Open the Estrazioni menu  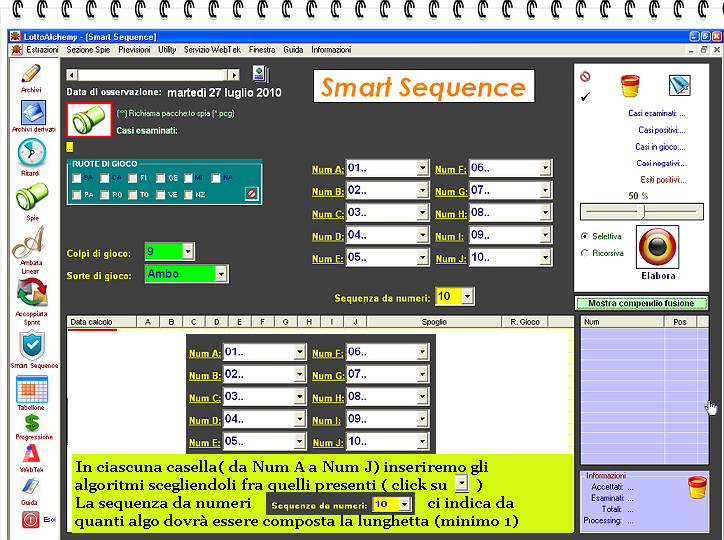42,49
